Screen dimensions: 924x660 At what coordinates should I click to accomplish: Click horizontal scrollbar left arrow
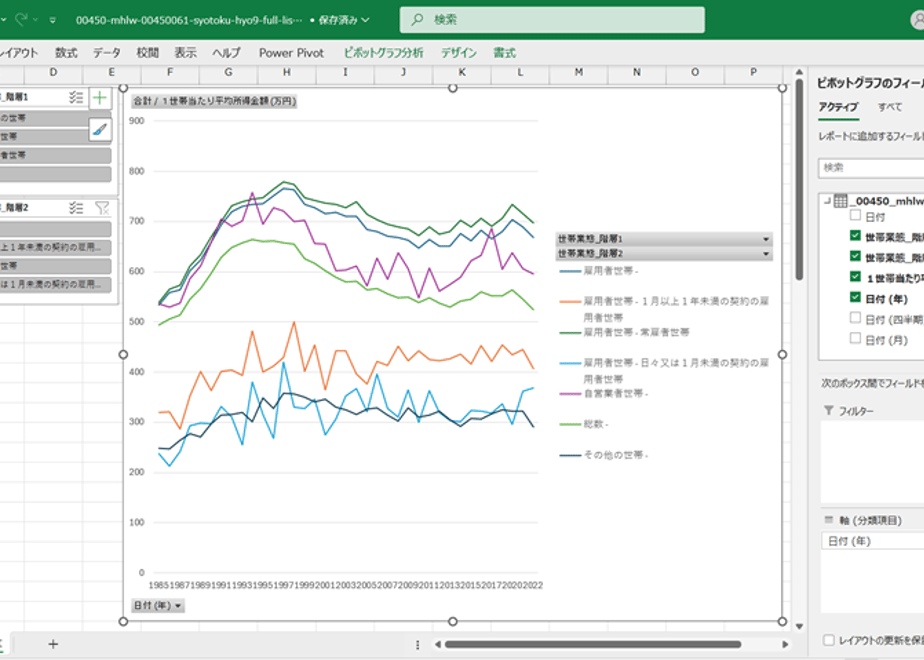pos(438,645)
